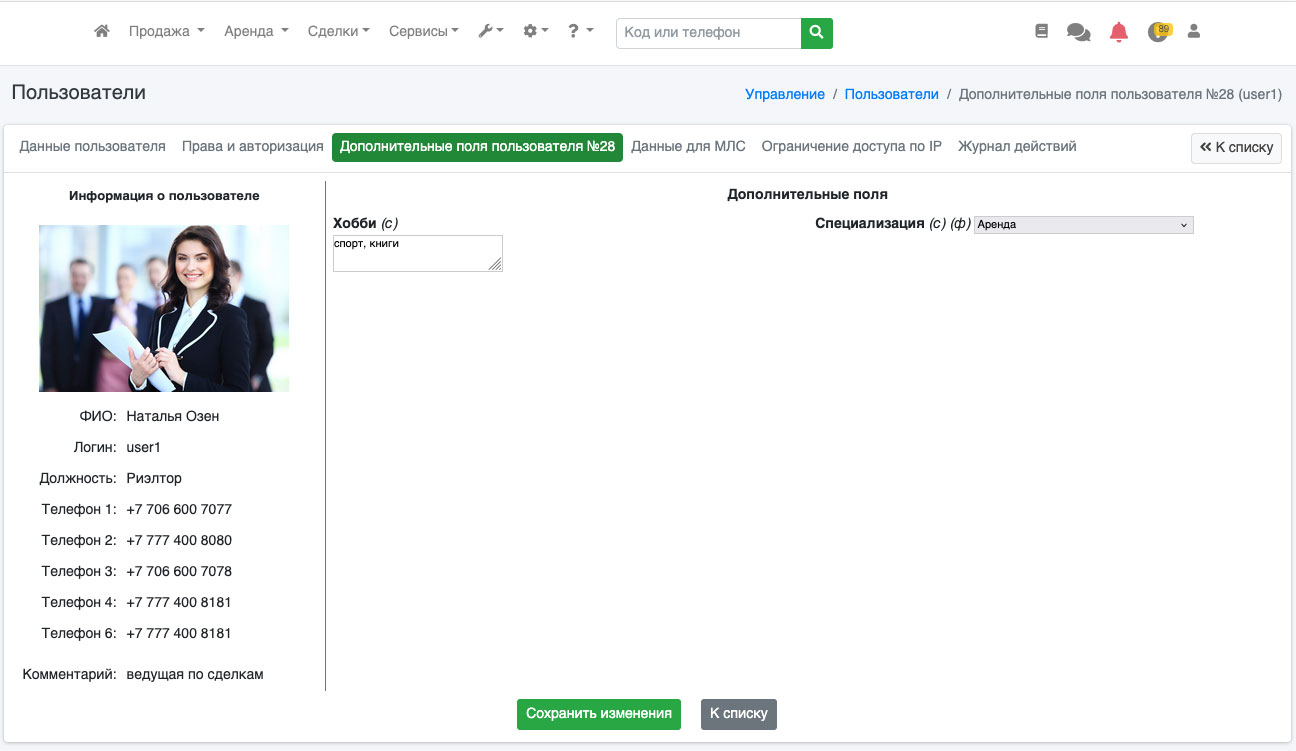The image size is (1296, 751).
Task: Open the chat messages icon
Action: pyautogui.click(x=1079, y=32)
